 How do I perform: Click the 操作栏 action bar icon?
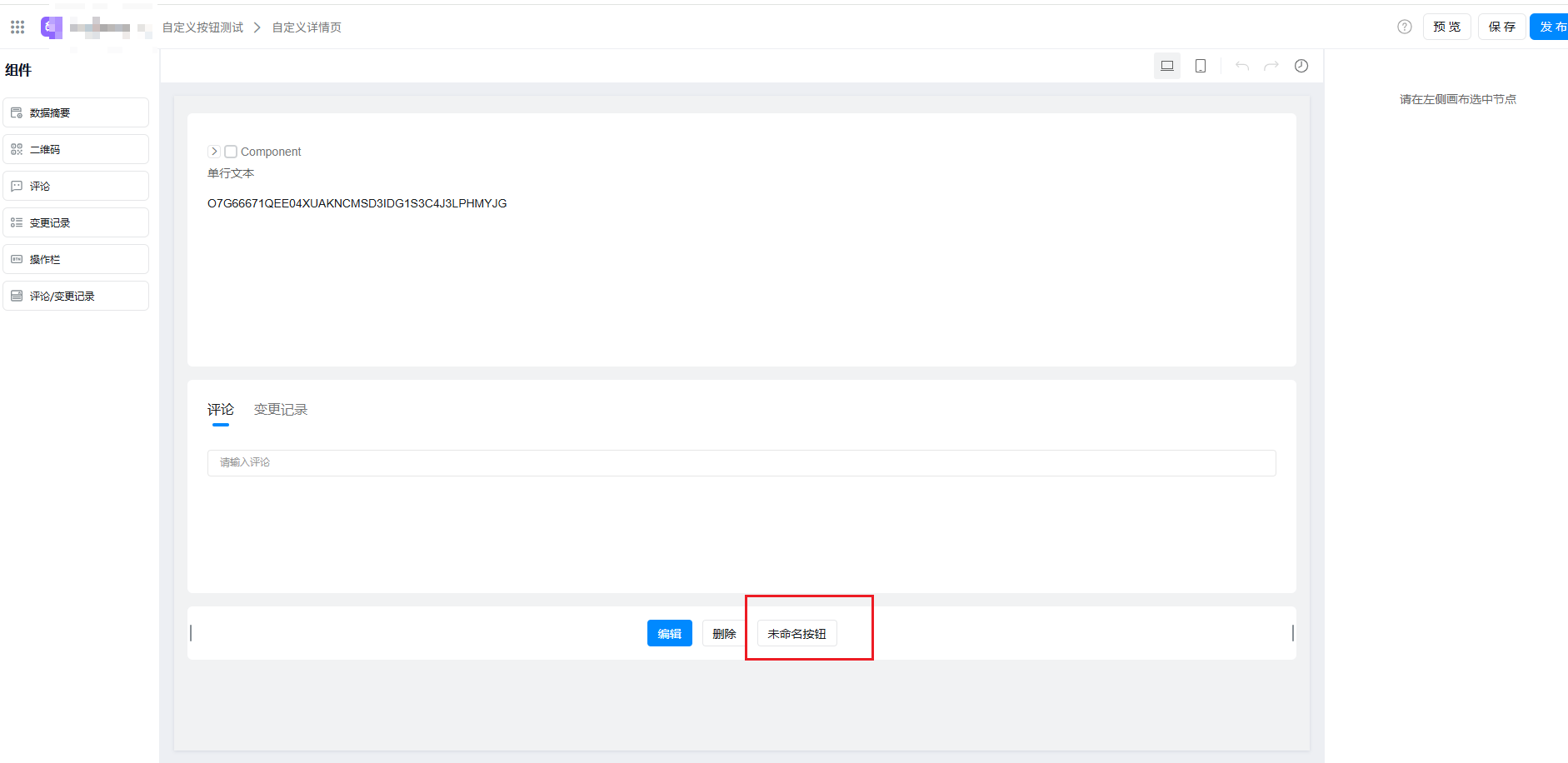17,259
